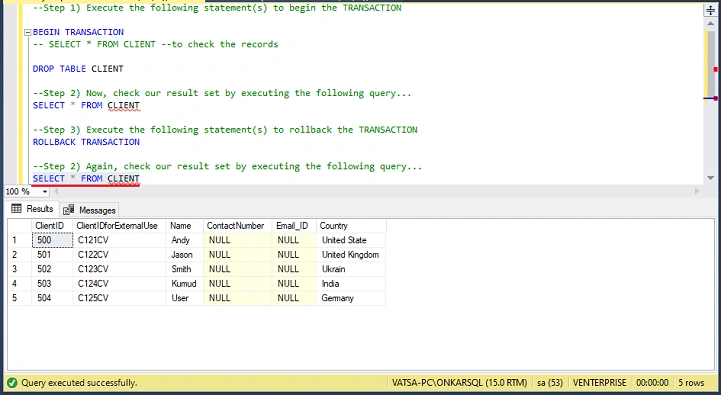Image resolution: width=721 pixels, height=395 pixels.
Task: Select the Name cell Jason
Action: [184, 255]
